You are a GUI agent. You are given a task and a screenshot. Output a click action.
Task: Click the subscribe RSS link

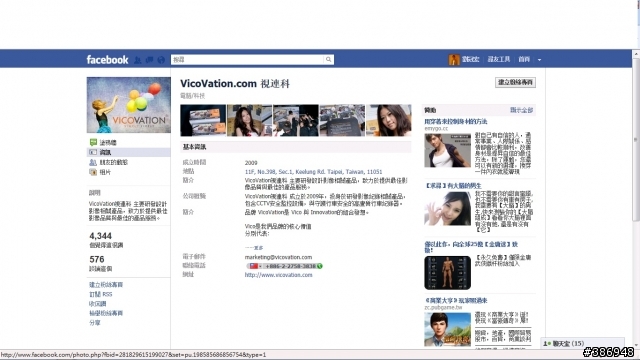101,294
